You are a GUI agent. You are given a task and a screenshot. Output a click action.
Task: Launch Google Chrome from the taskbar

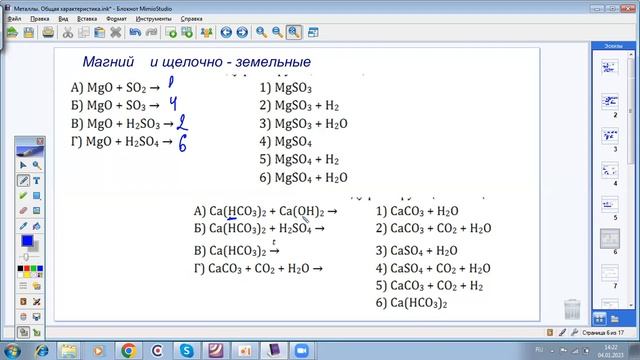click(129, 351)
